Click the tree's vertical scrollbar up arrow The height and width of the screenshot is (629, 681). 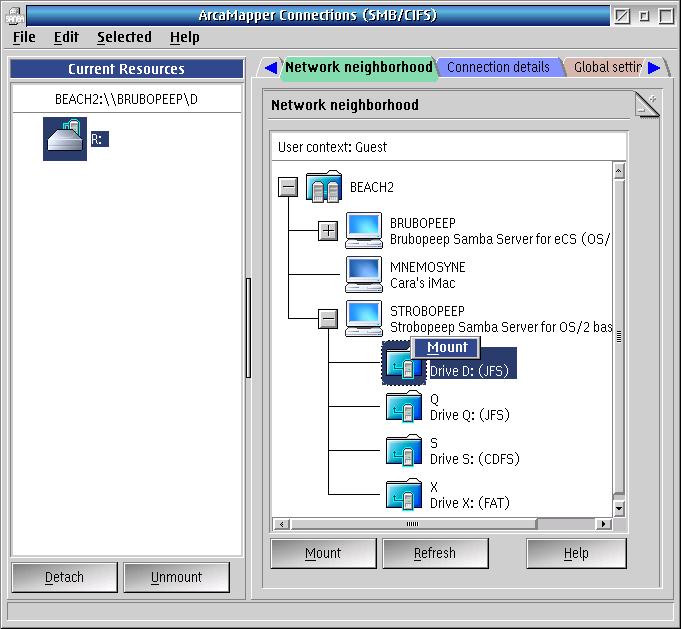619,171
